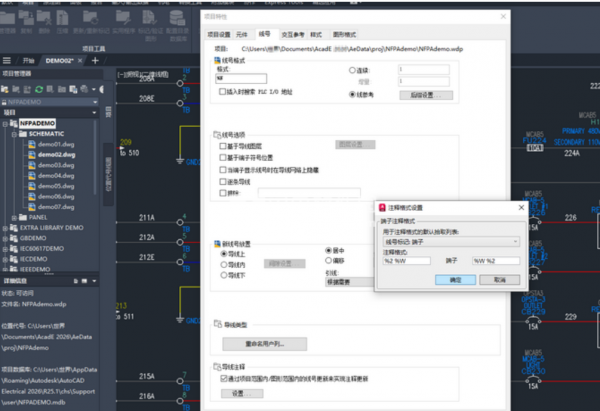Image resolution: width=600 pixels, height=411 pixels.
Task: Select the 偏移 radio button
Action: click(x=328, y=261)
